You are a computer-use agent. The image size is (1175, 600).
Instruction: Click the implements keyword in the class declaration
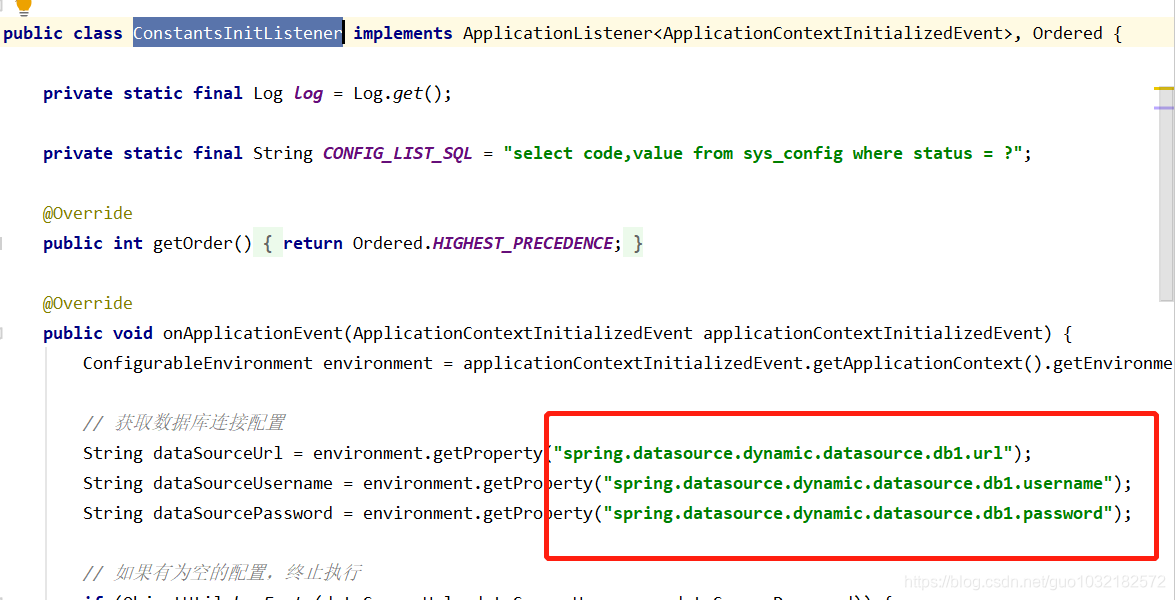[x=402, y=33]
